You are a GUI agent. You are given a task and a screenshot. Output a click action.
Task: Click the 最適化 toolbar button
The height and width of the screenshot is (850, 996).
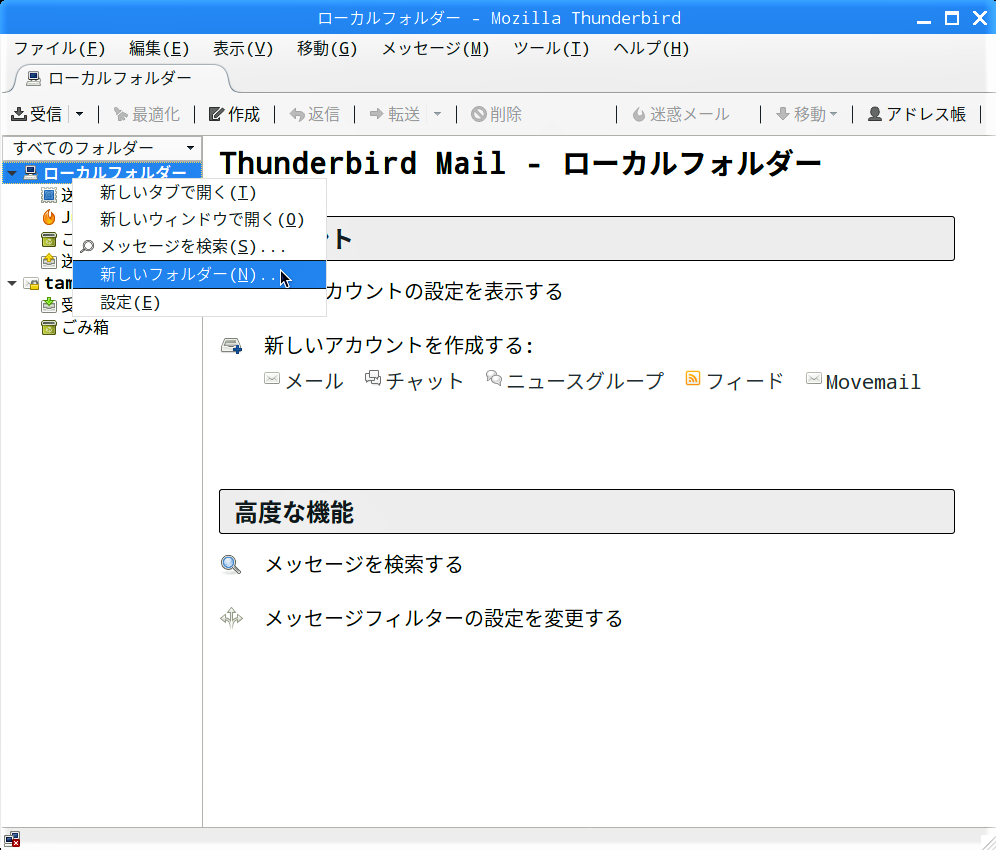[x=147, y=114]
